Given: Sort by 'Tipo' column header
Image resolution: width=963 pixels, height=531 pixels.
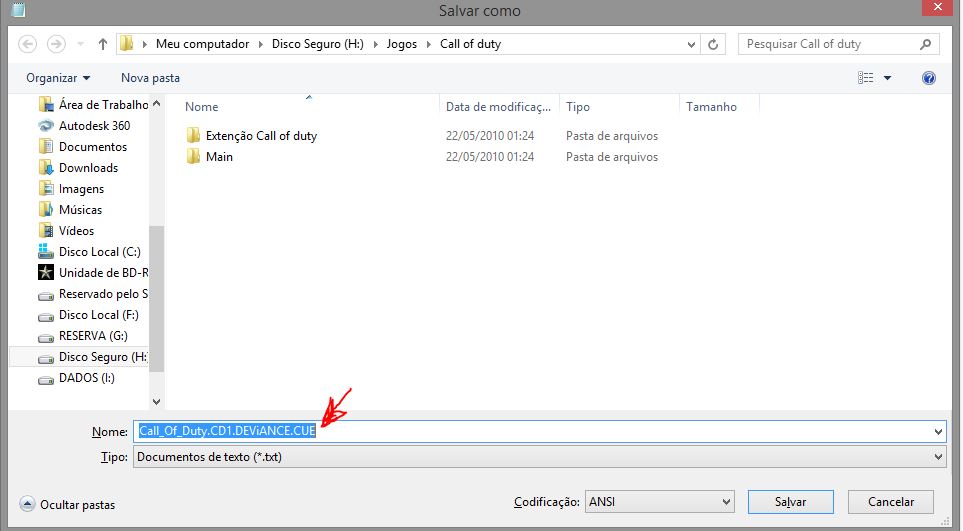Looking at the screenshot, I should coord(578,107).
